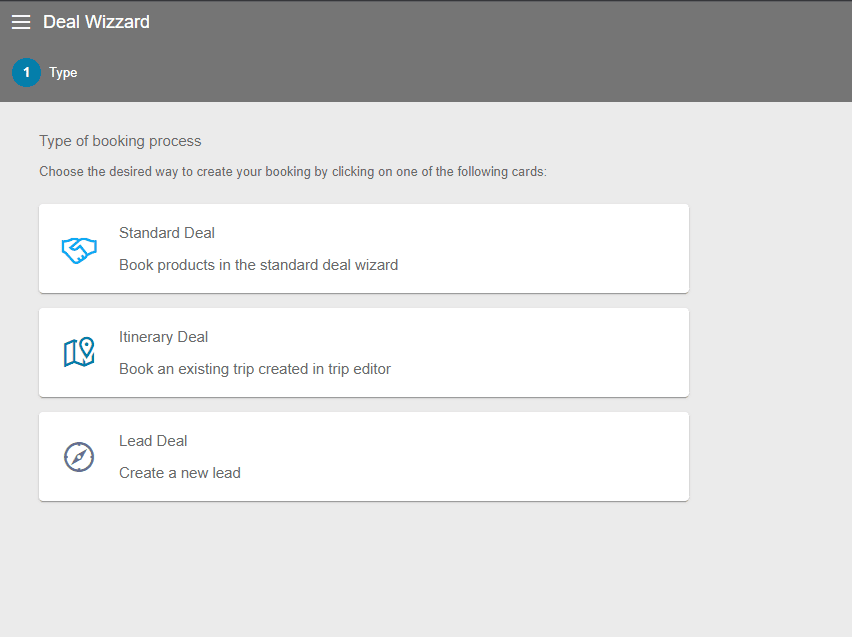Click the instruction text about choosing cards
The width and height of the screenshot is (852, 637).
pos(293,172)
